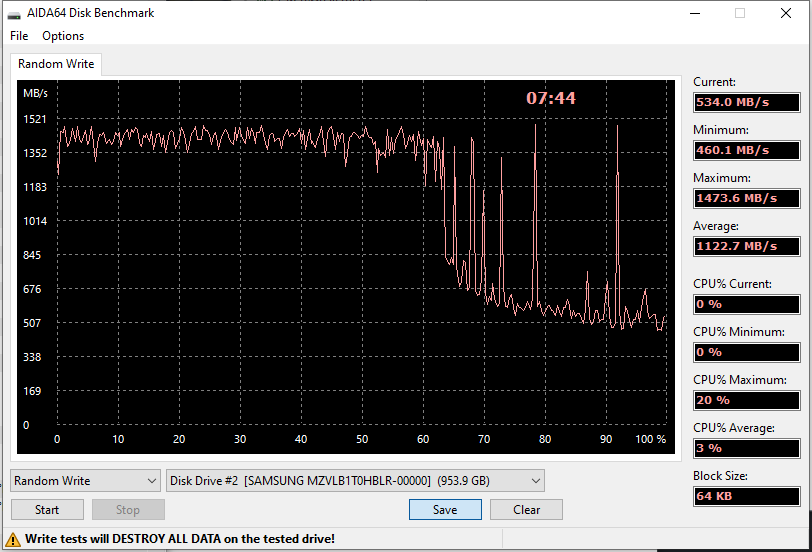Open the Disk Drive #2 SAMSUNG selector dropdown

pos(355,481)
